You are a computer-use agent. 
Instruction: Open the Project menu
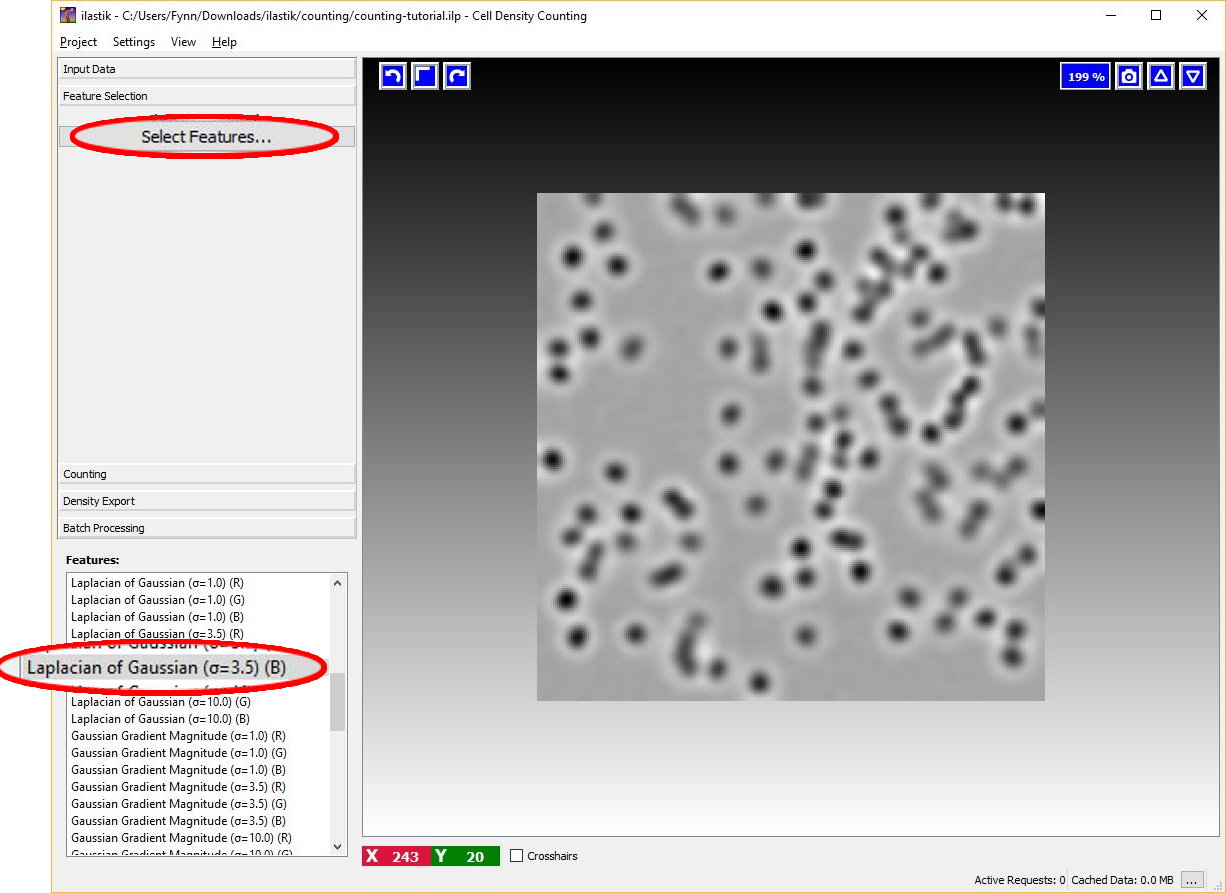coord(78,42)
